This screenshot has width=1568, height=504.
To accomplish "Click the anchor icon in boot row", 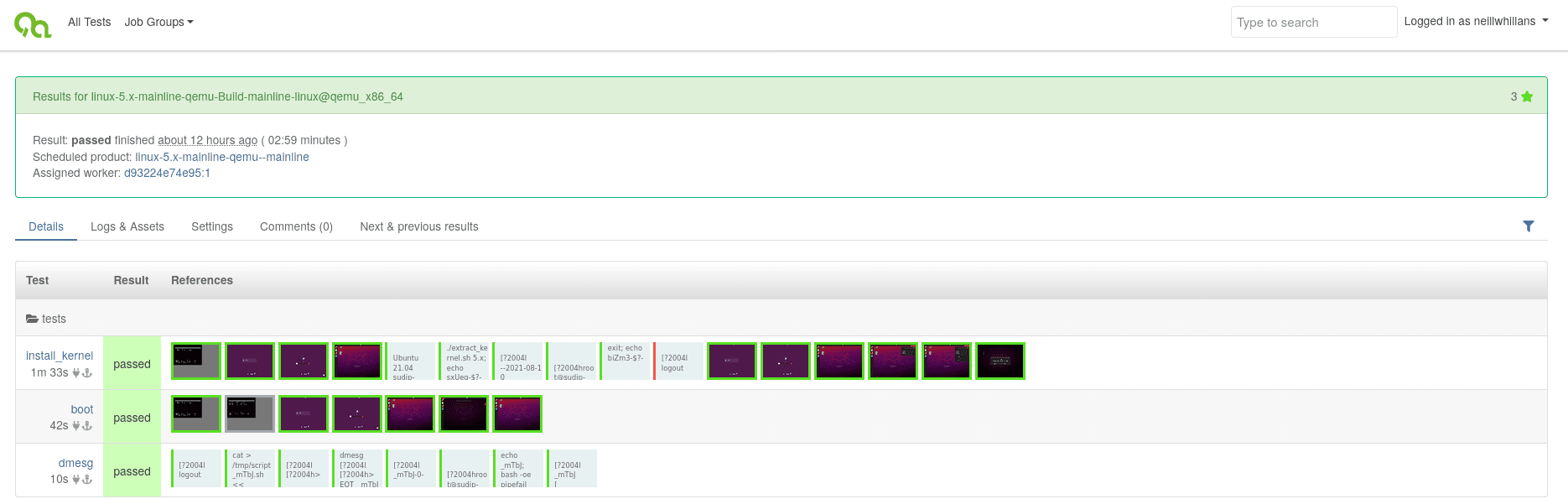I will [x=87, y=426].
